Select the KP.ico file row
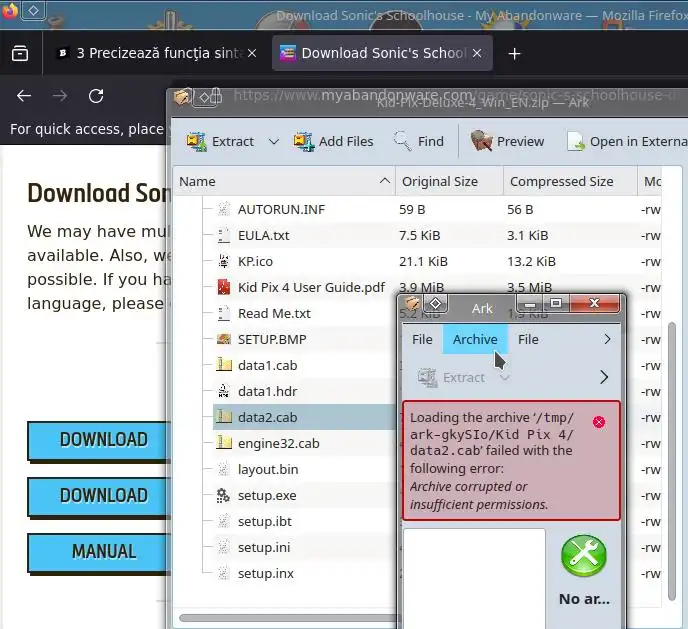This screenshot has height=629, width=688. [255, 261]
